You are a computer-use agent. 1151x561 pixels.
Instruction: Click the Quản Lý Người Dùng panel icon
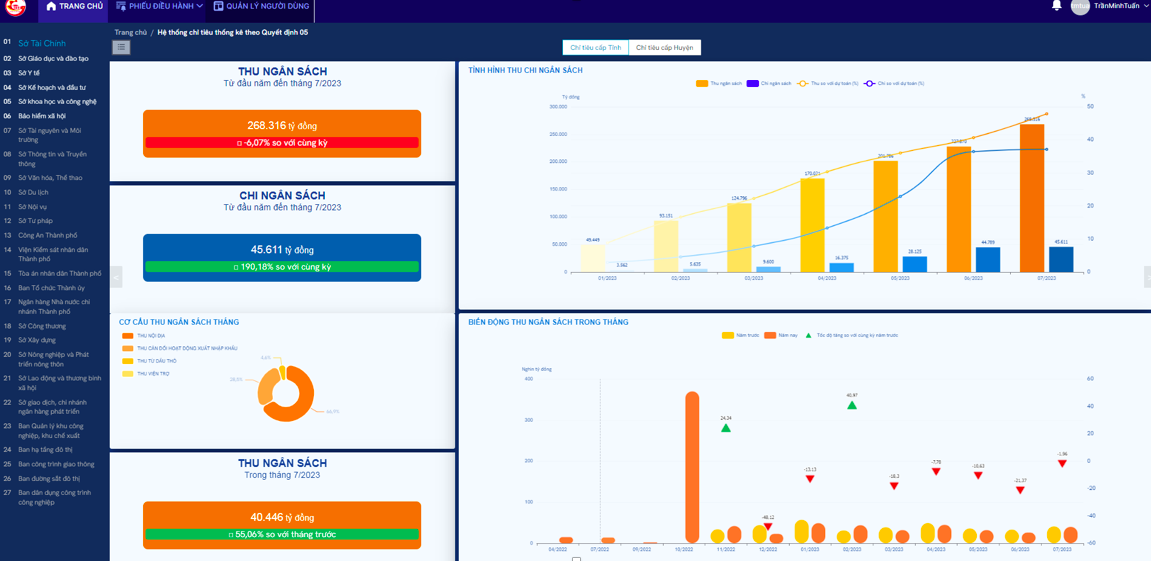[x=218, y=6]
